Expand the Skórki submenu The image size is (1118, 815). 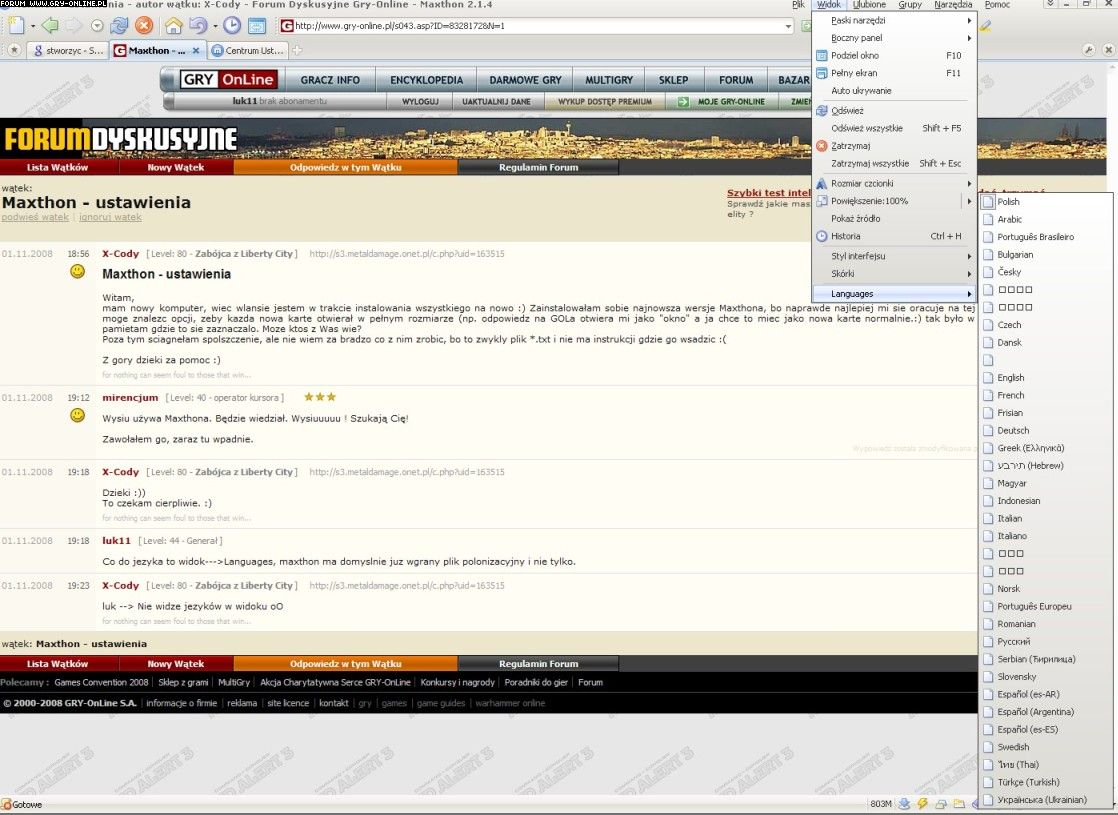click(894, 274)
